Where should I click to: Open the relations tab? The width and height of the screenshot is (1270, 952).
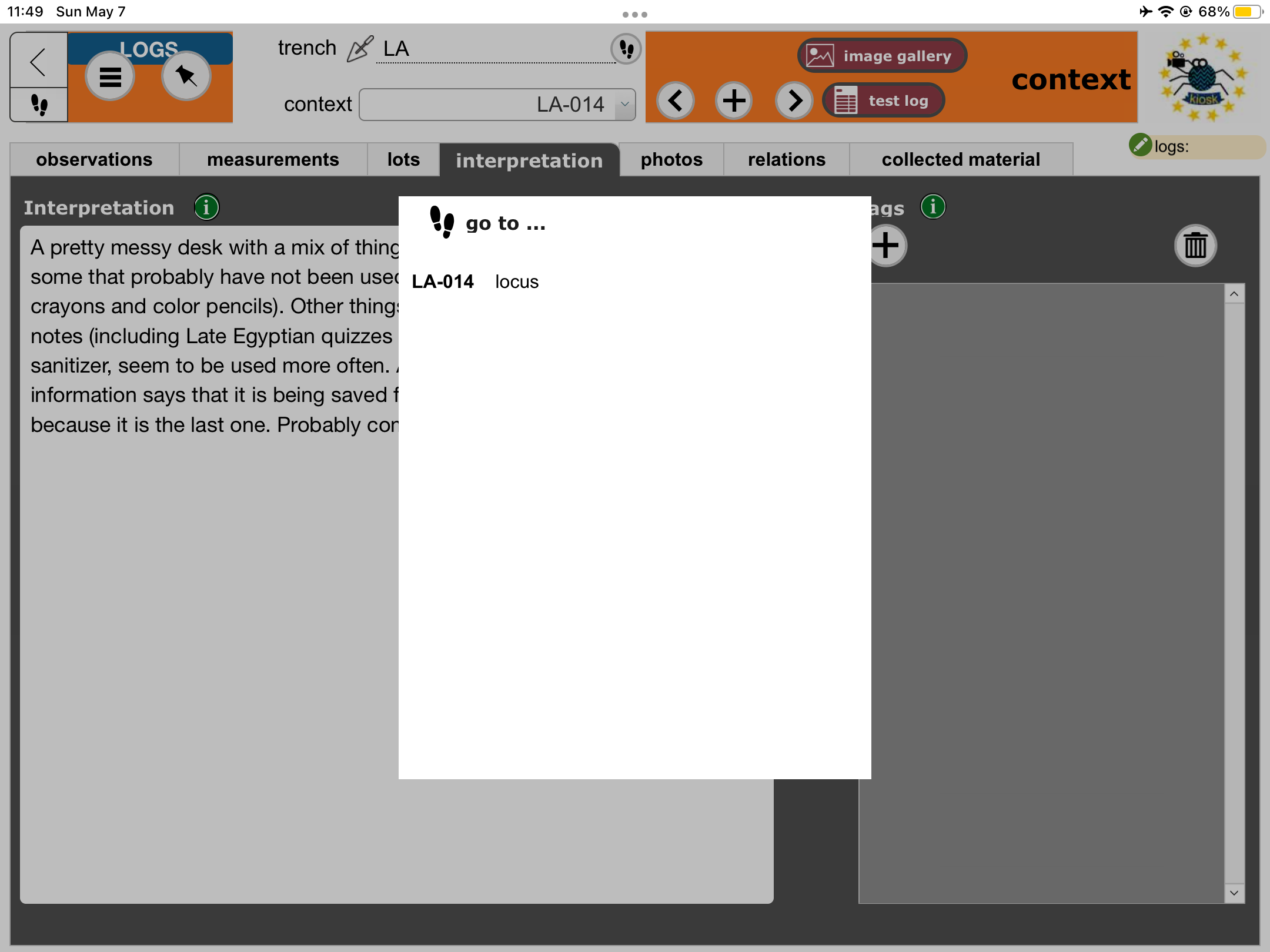(786, 159)
